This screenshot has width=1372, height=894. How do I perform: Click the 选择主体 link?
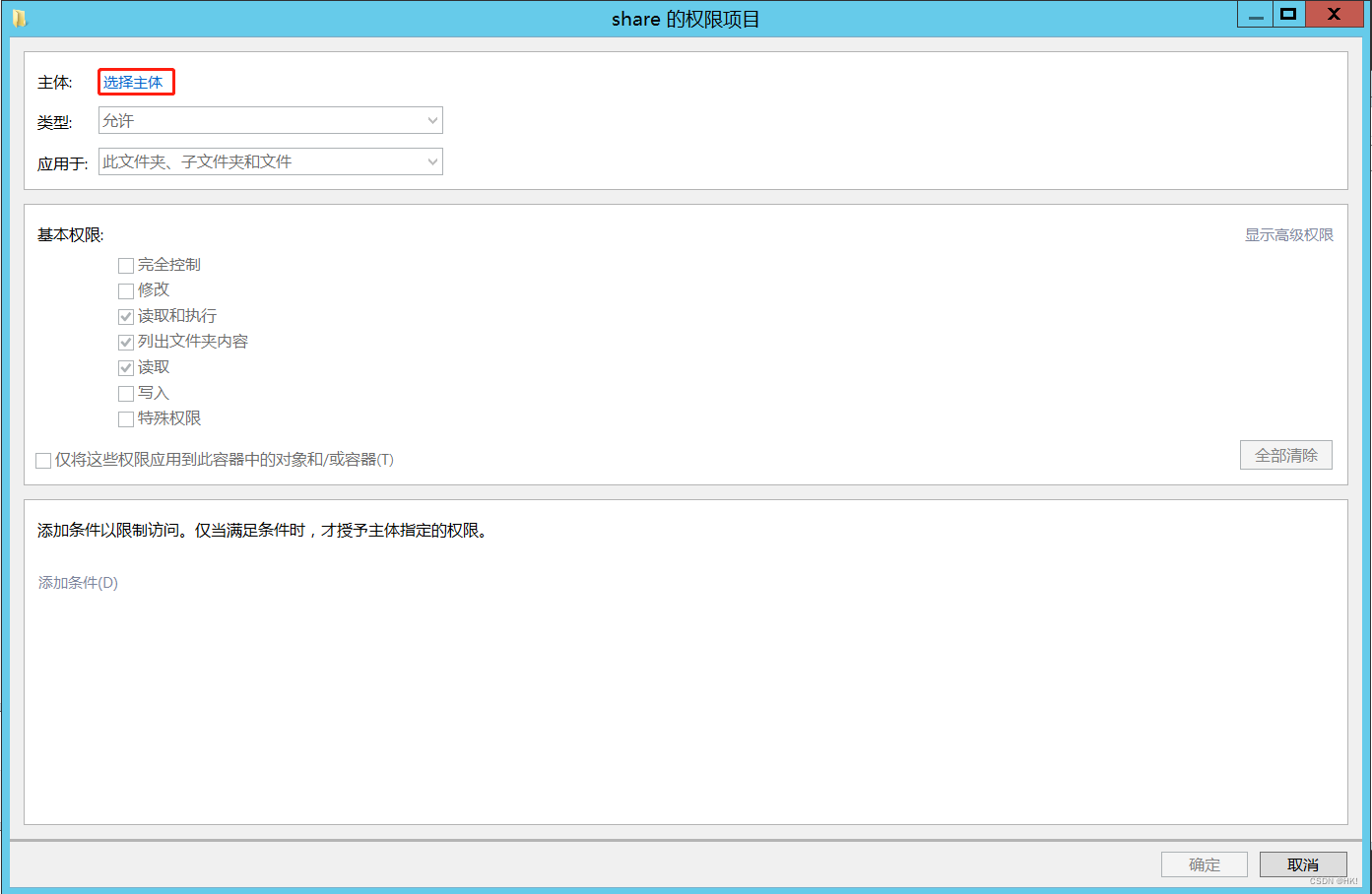point(133,83)
